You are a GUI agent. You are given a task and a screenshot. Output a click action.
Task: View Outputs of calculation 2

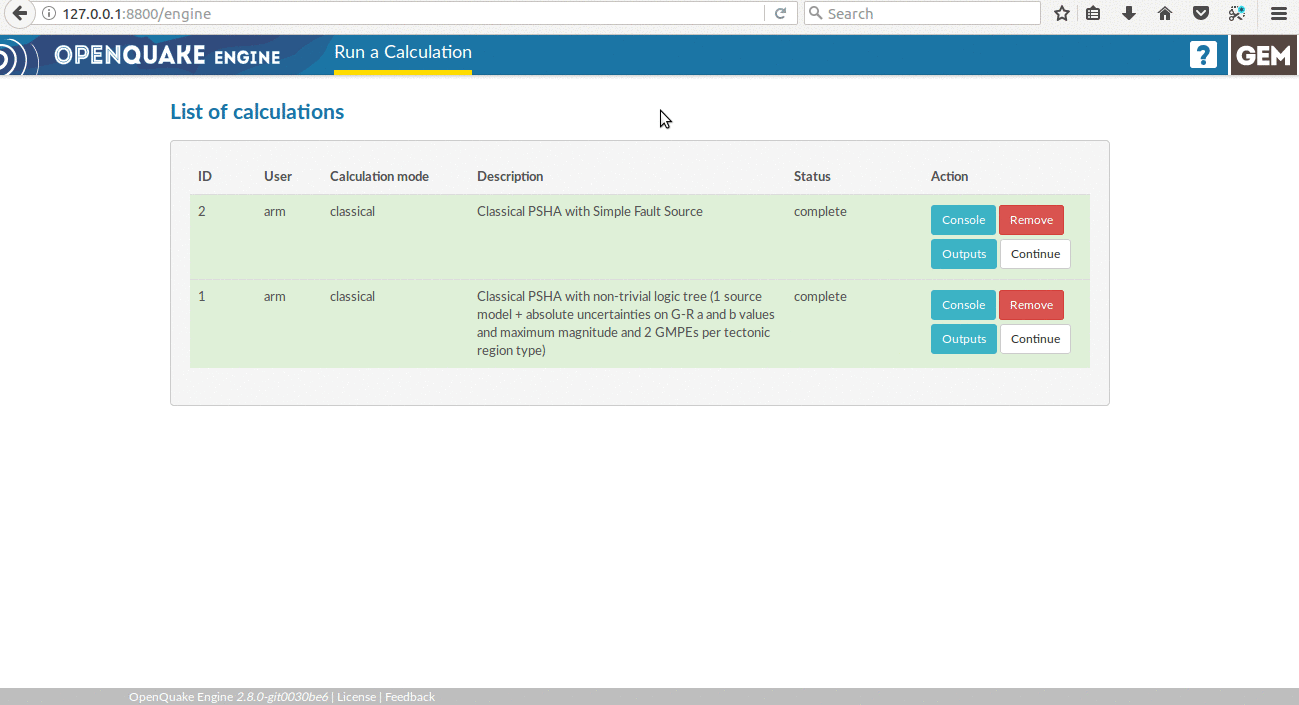(963, 254)
